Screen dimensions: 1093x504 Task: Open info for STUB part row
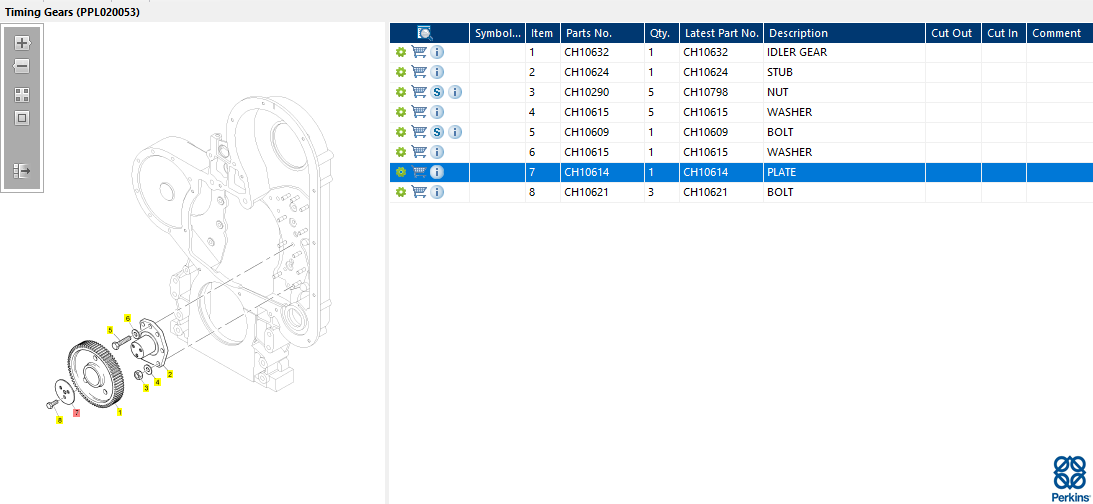pyautogui.click(x=437, y=72)
